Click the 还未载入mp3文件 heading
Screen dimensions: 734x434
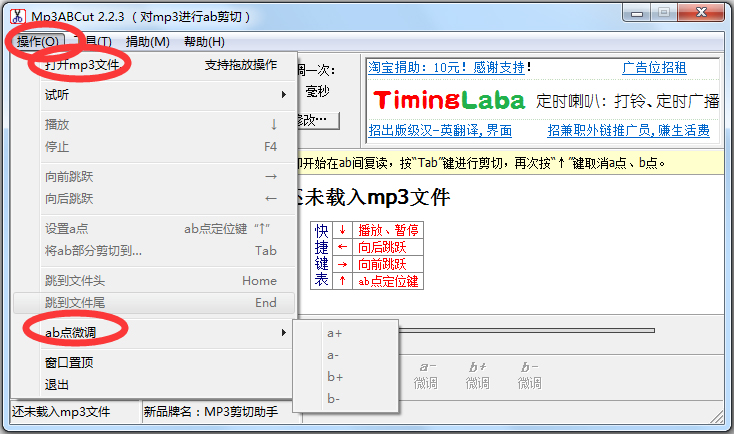(x=374, y=197)
